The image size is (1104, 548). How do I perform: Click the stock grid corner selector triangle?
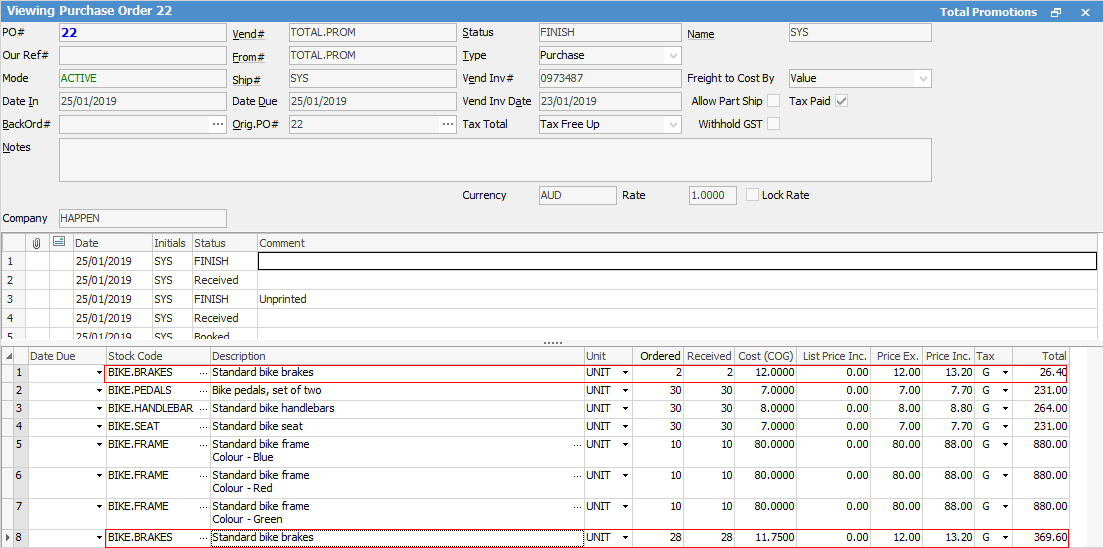9,356
